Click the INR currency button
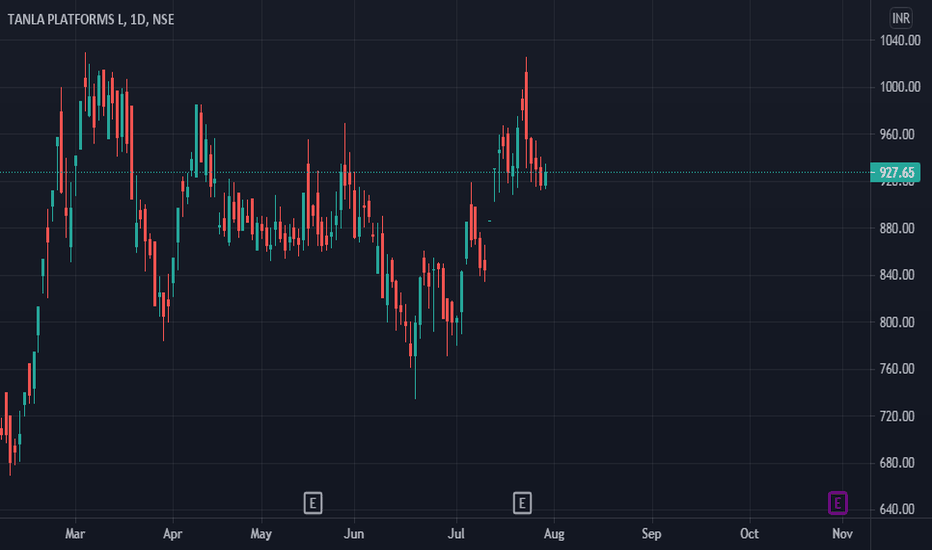 [x=900, y=18]
